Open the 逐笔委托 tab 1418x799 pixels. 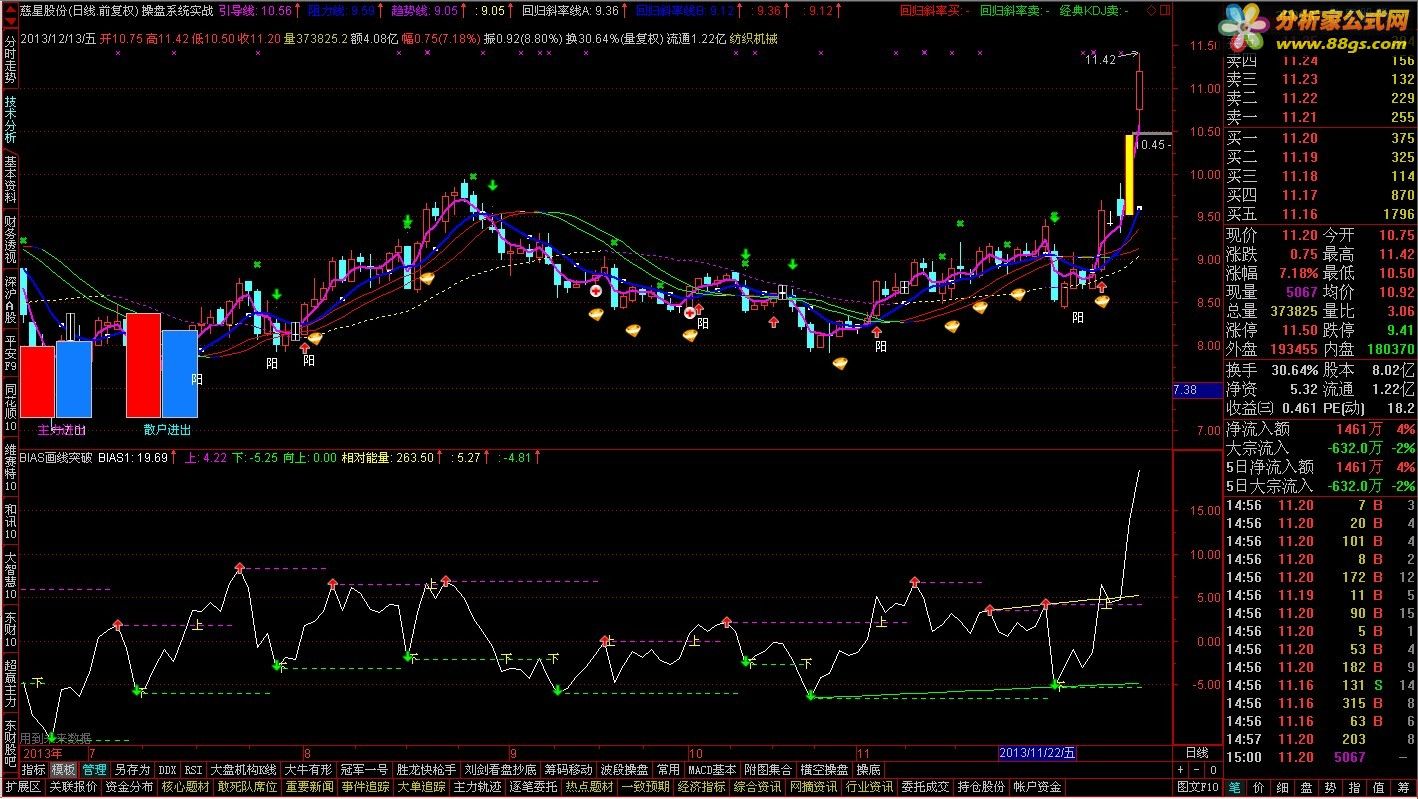pos(533,787)
